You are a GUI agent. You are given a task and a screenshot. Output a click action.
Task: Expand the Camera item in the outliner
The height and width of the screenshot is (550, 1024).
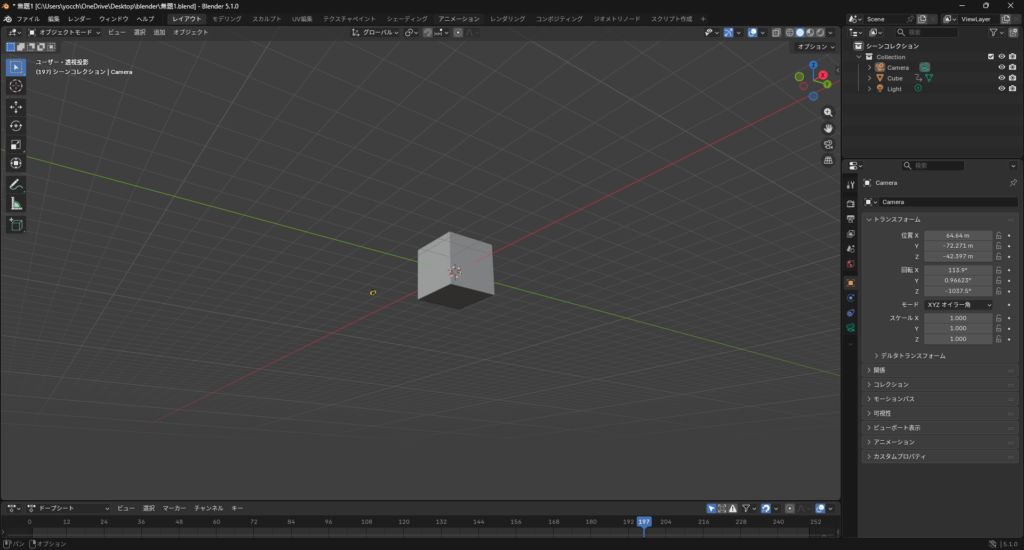click(869, 68)
